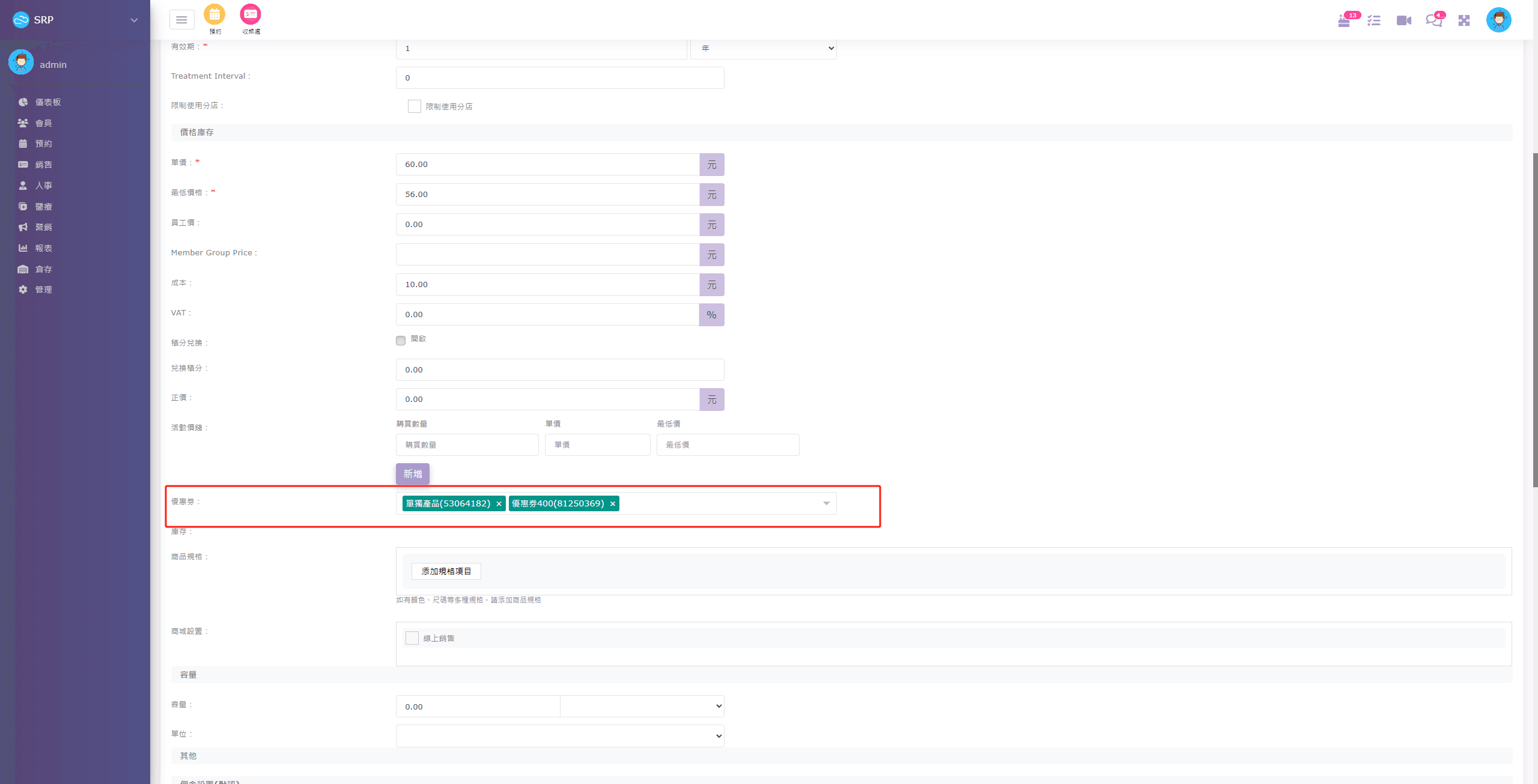Toggle fullscreen expand icon

(1464, 21)
